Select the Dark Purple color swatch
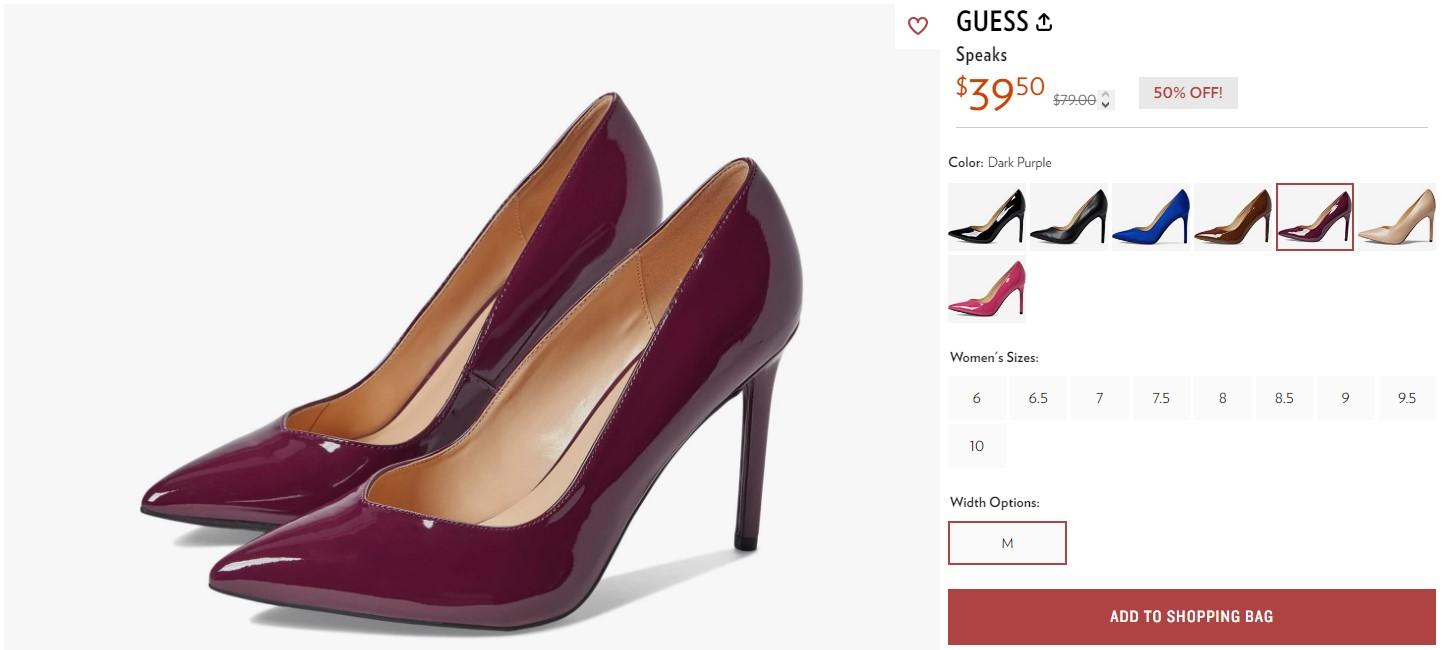The height and width of the screenshot is (650, 1442). pyautogui.click(x=1313, y=216)
